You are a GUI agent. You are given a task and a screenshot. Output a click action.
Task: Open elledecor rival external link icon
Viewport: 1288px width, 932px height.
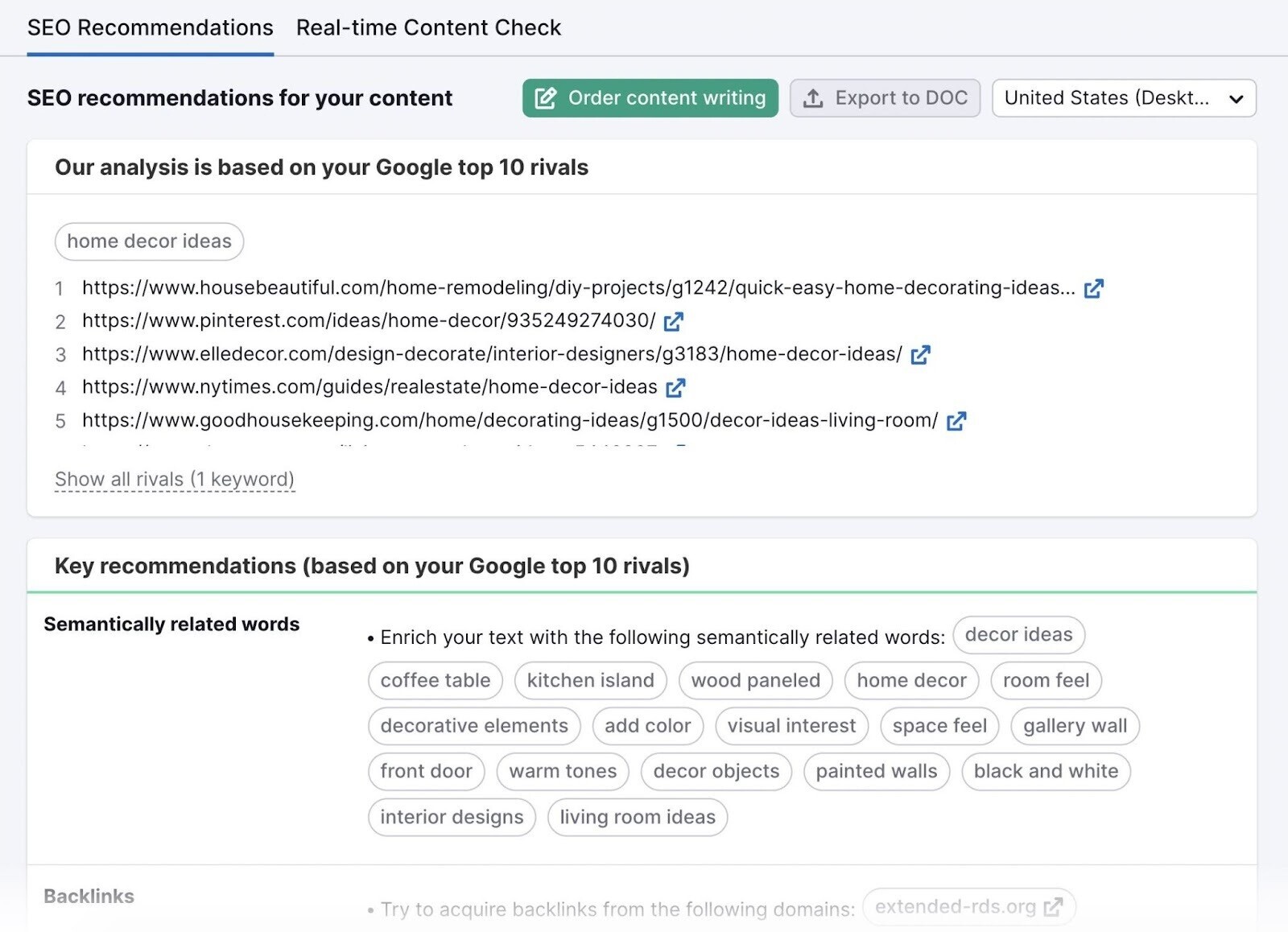(920, 355)
